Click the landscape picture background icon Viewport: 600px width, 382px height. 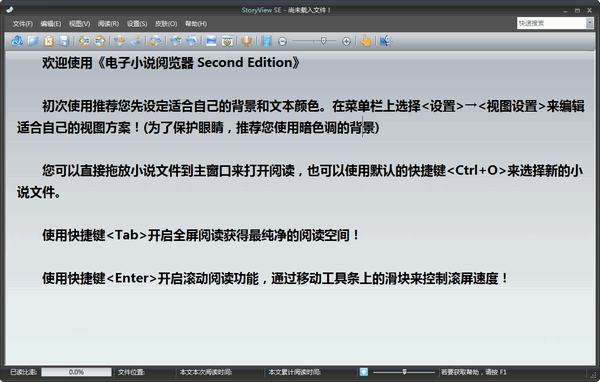pyautogui.click(x=211, y=41)
